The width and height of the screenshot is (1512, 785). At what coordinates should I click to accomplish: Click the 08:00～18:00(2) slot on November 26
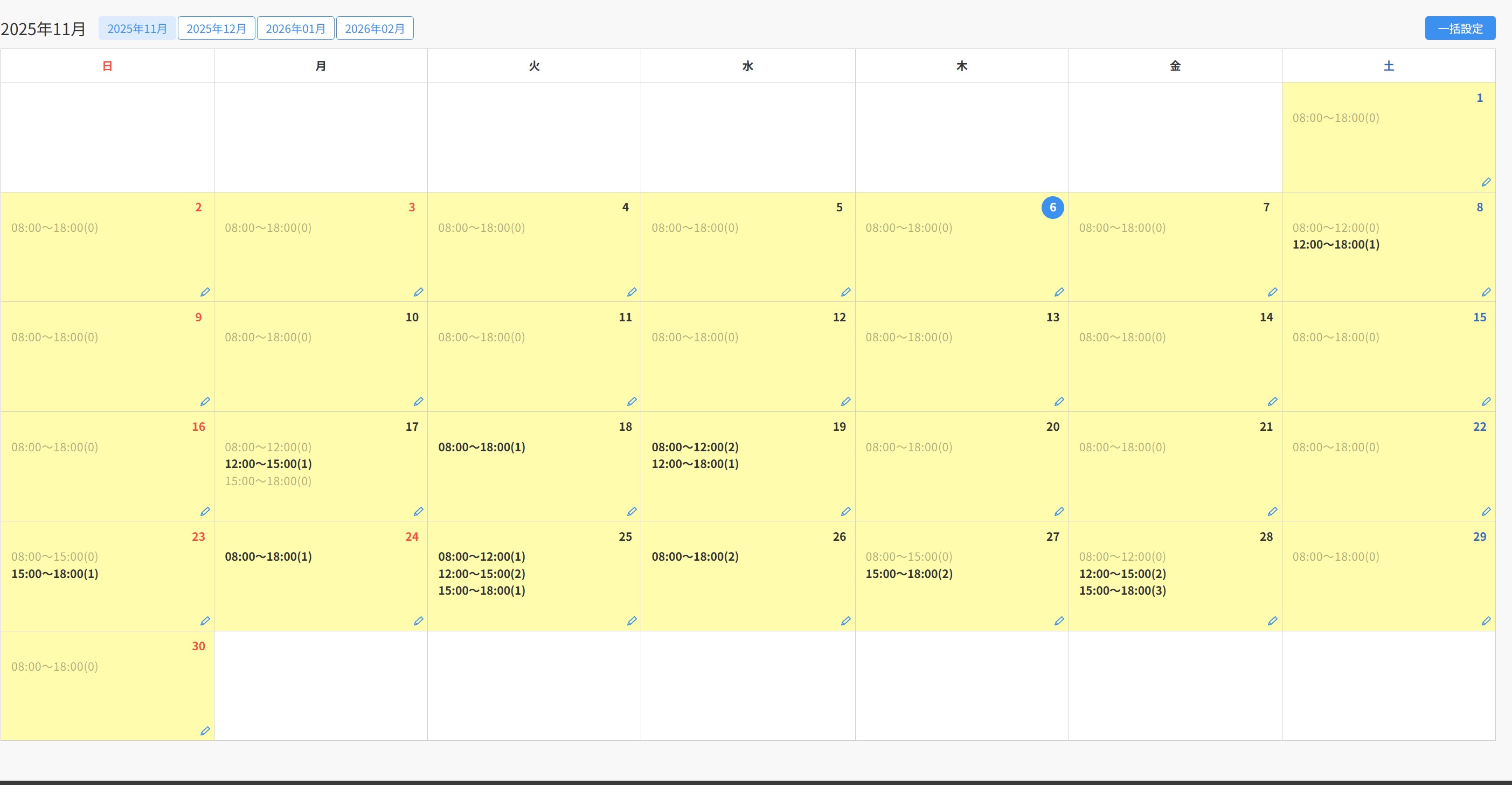click(x=695, y=556)
